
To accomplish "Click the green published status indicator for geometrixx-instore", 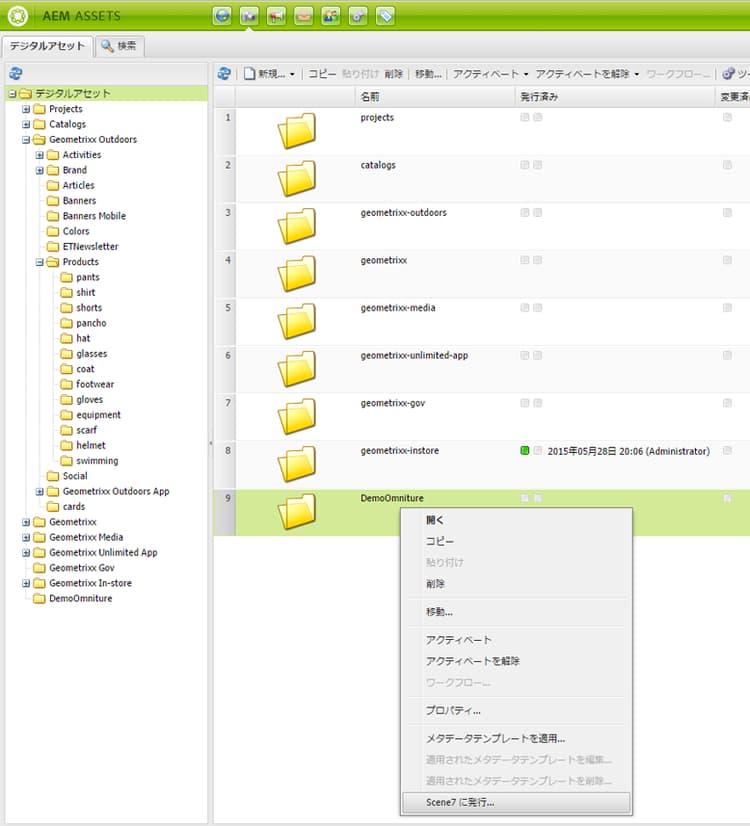I will (x=525, y=450).
